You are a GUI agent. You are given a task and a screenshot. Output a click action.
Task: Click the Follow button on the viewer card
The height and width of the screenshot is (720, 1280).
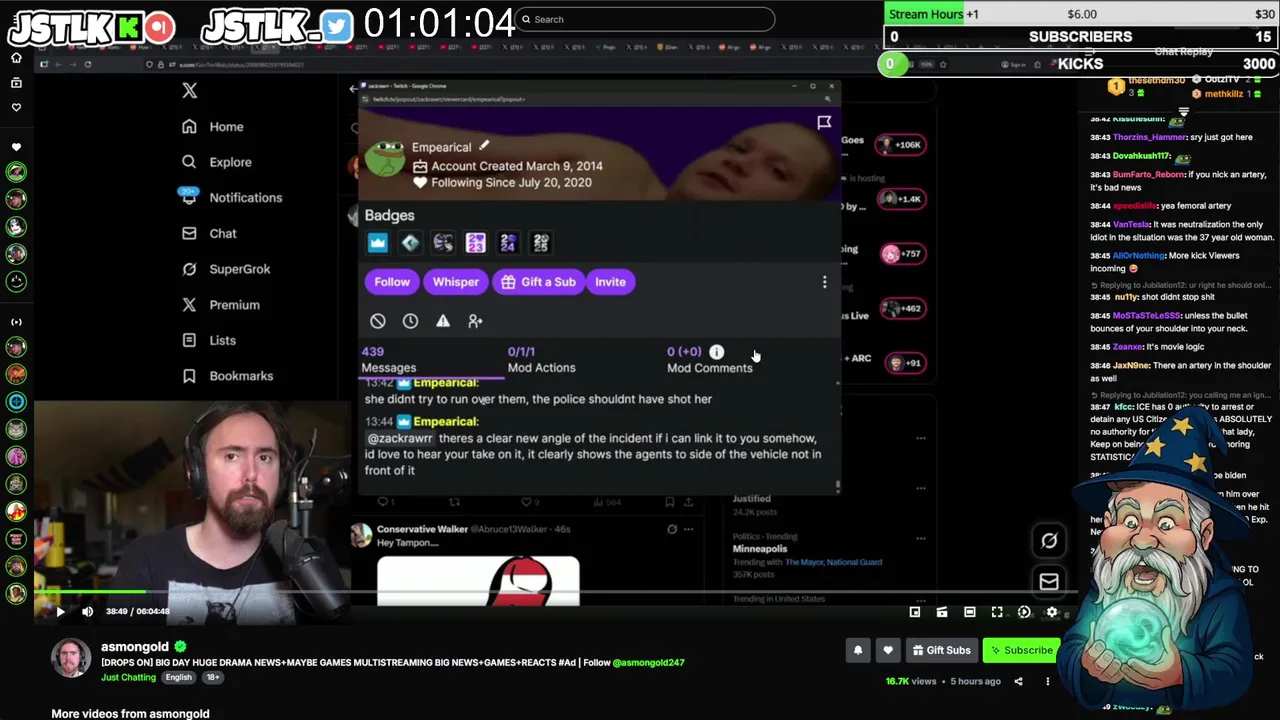(x=392, y=282)
